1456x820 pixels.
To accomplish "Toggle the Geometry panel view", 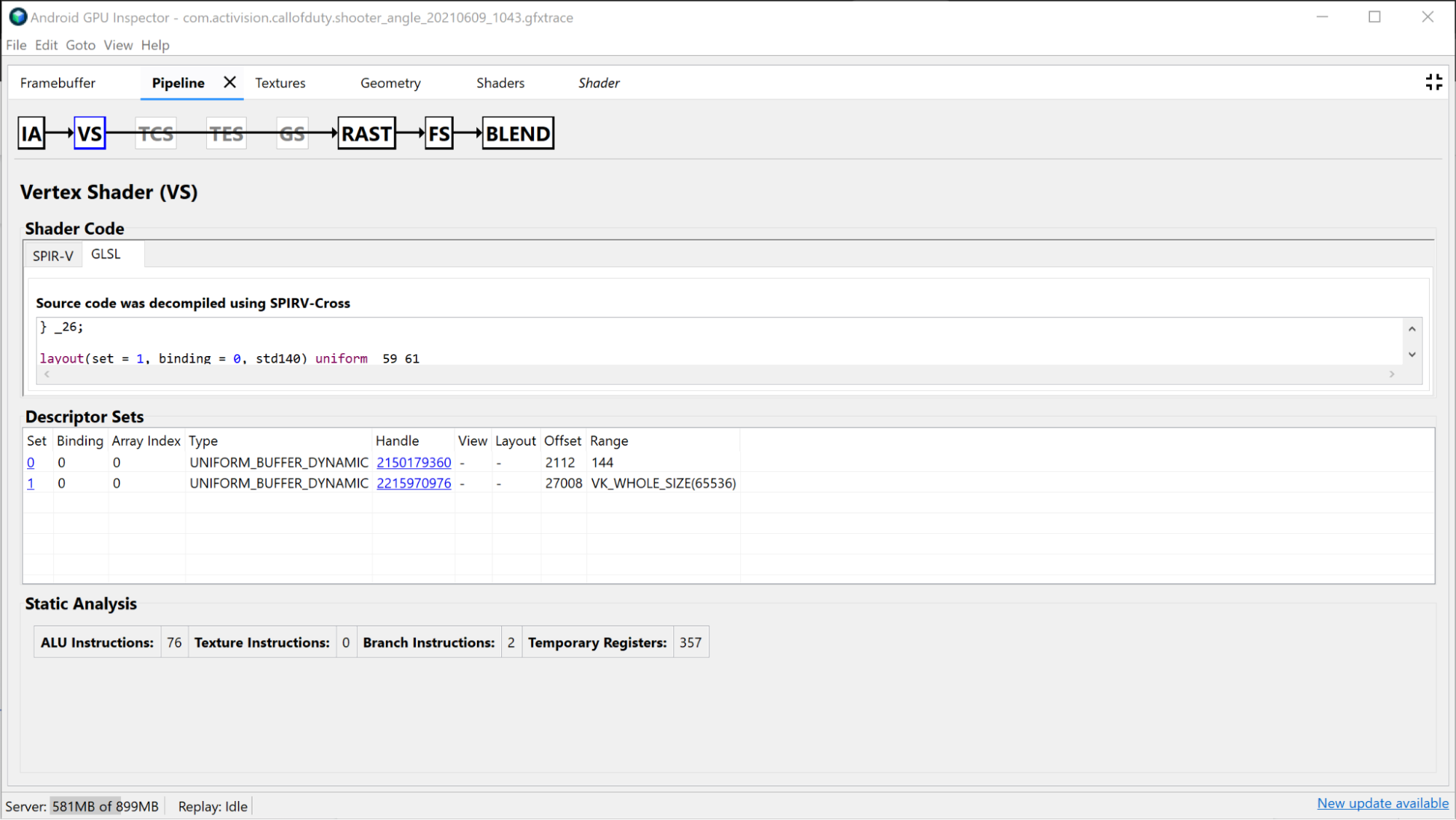I will tap(391, 83).
